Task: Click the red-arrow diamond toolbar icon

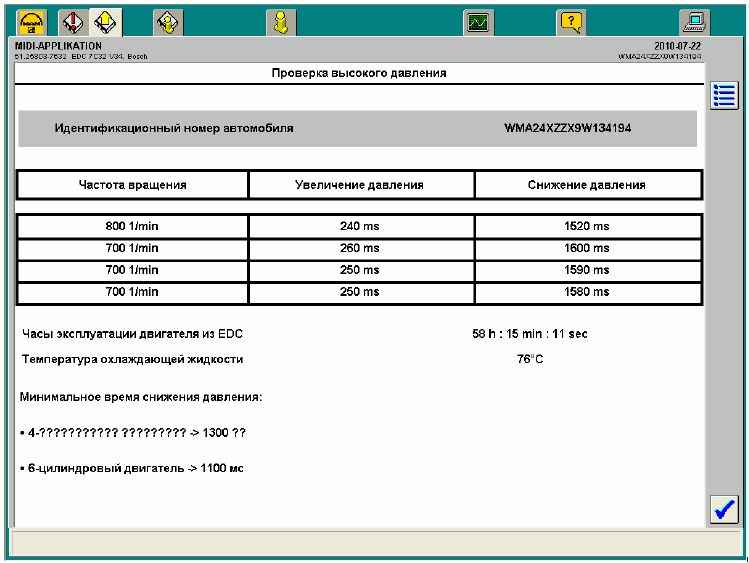Action: click(73, 20)
